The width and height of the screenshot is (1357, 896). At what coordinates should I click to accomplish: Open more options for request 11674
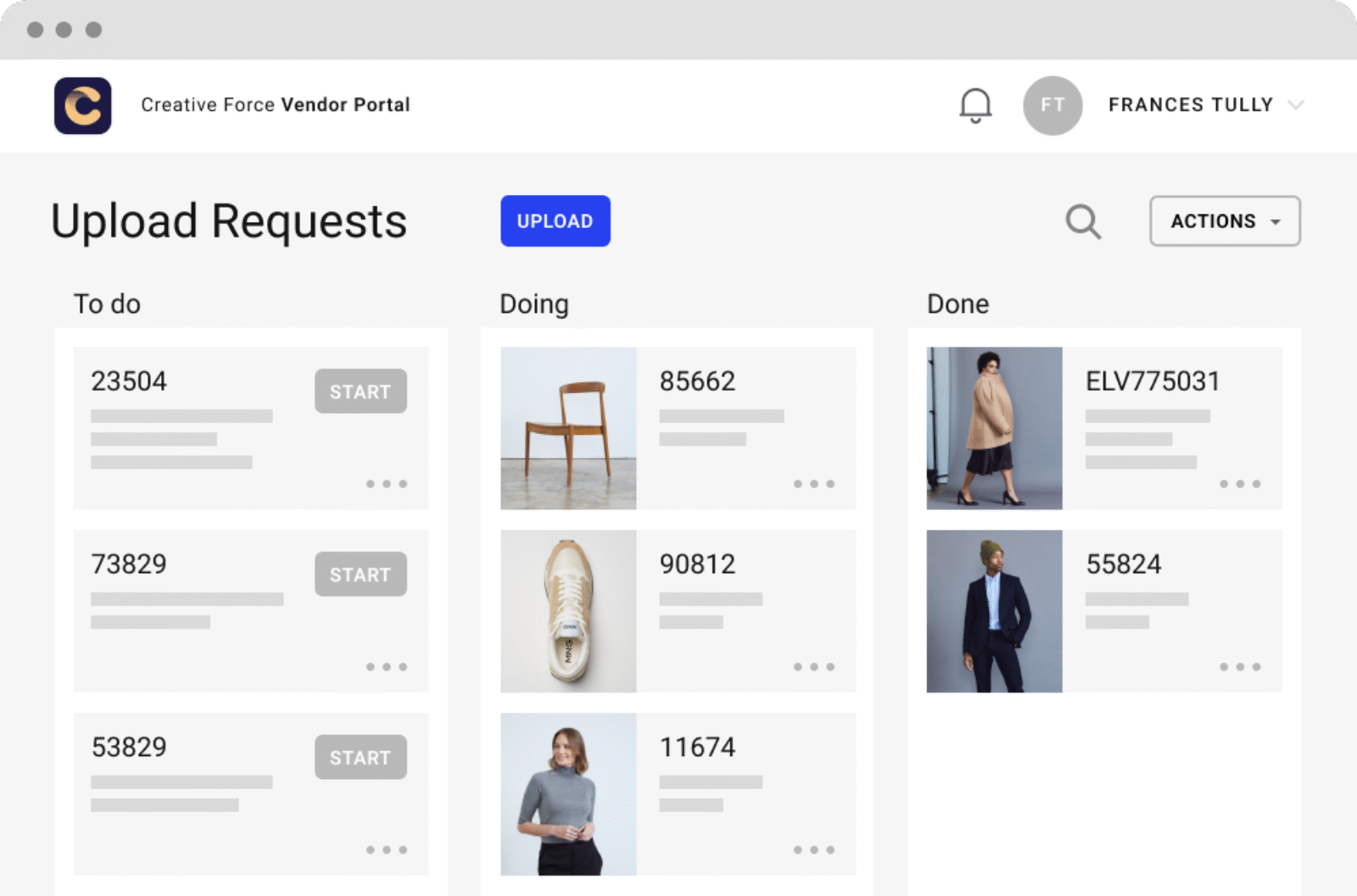coord(813,849)
